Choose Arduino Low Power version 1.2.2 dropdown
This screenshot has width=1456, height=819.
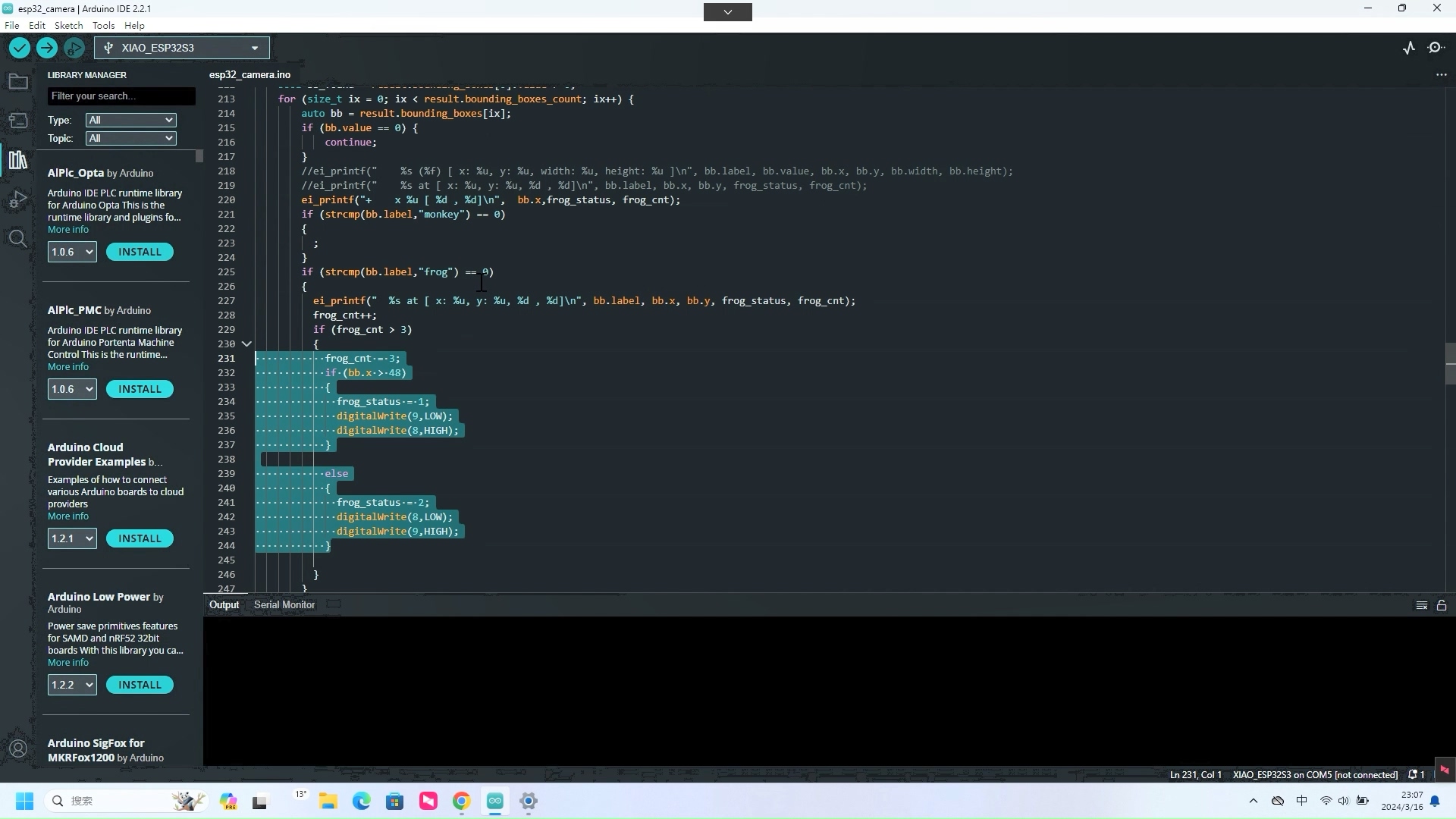pyautogui.click(x=72, y=685)
